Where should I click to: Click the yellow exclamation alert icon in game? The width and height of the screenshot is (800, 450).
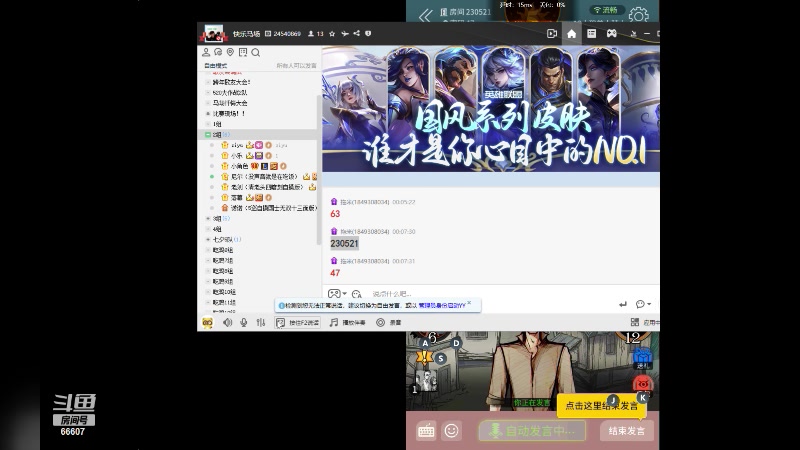(x=424, y=357)
